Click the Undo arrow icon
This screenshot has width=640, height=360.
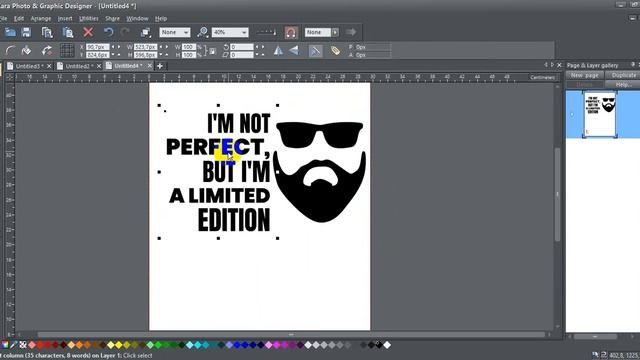point(108,32)
